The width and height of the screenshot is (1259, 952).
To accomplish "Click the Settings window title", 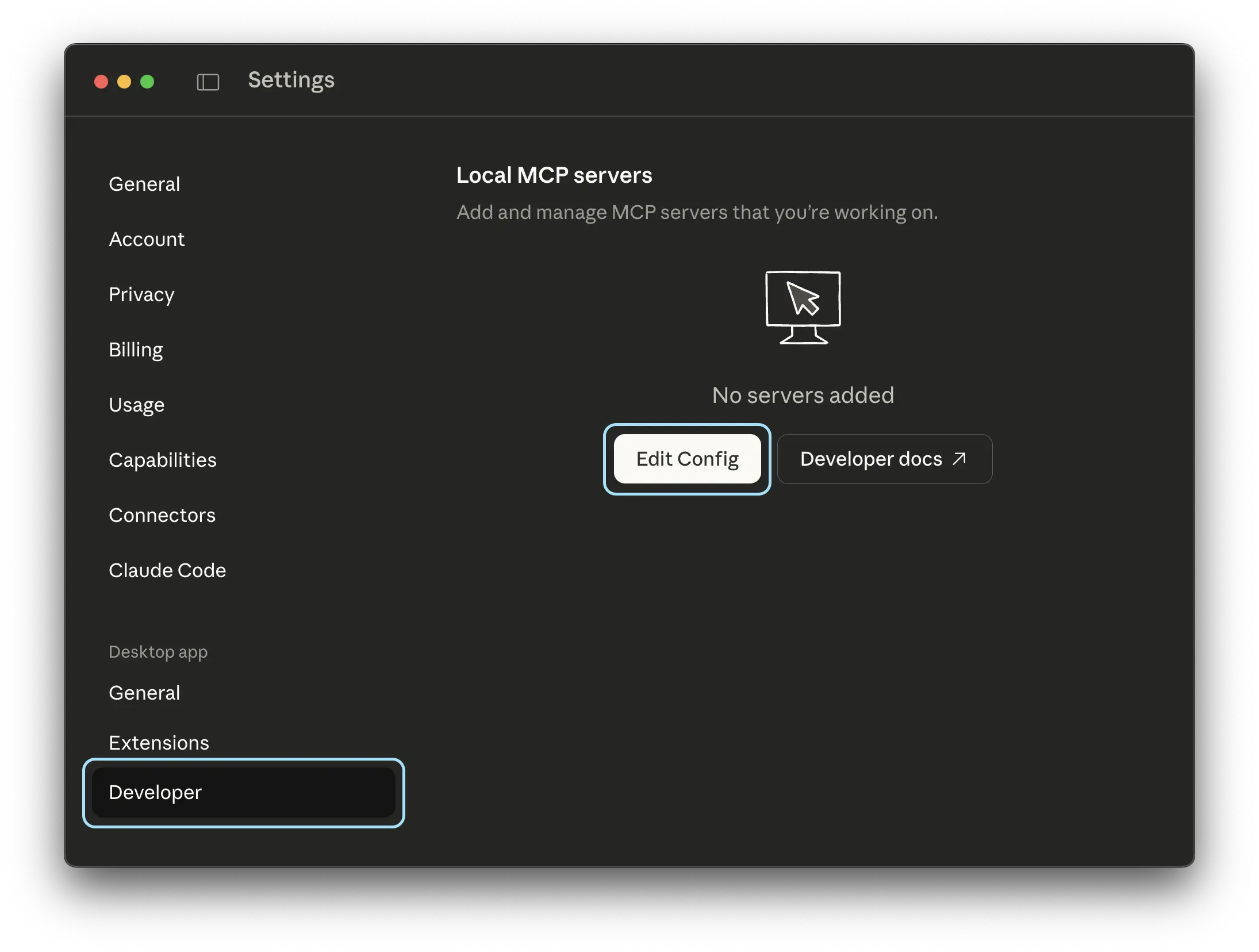I will click(x=291, y=80).
